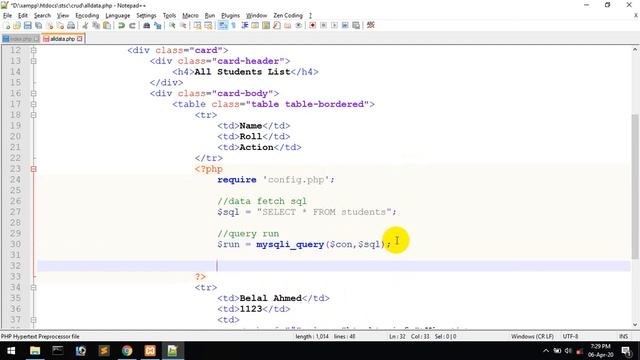Play back the recorded macro icon

click(x=334, y=25)
